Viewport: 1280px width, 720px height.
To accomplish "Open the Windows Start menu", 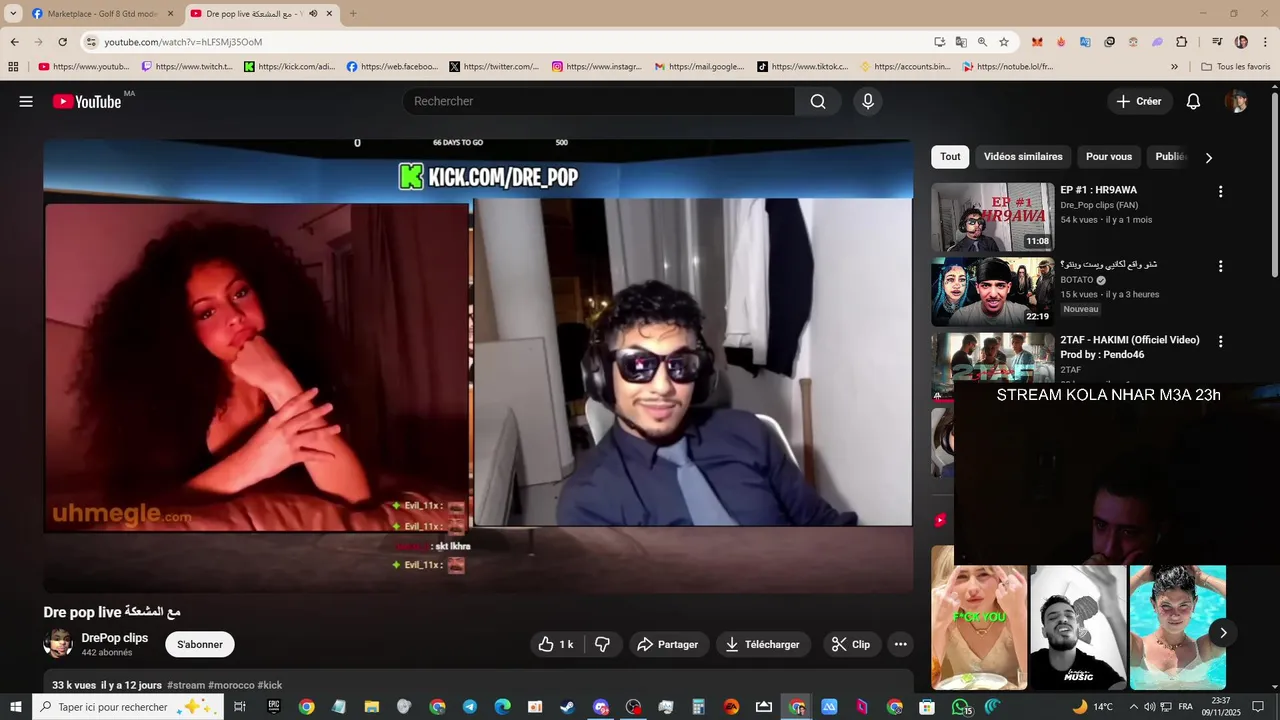I will click(x=15, y=707).
